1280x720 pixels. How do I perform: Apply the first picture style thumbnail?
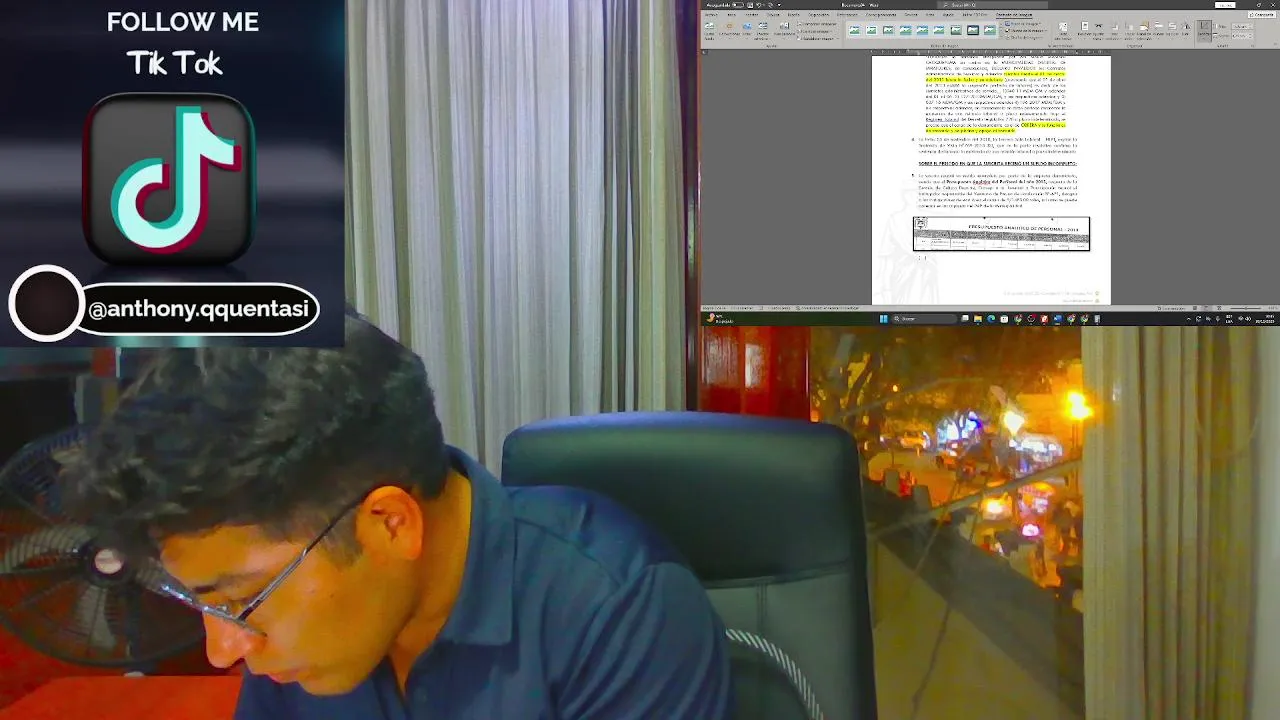tap(855, 30)
